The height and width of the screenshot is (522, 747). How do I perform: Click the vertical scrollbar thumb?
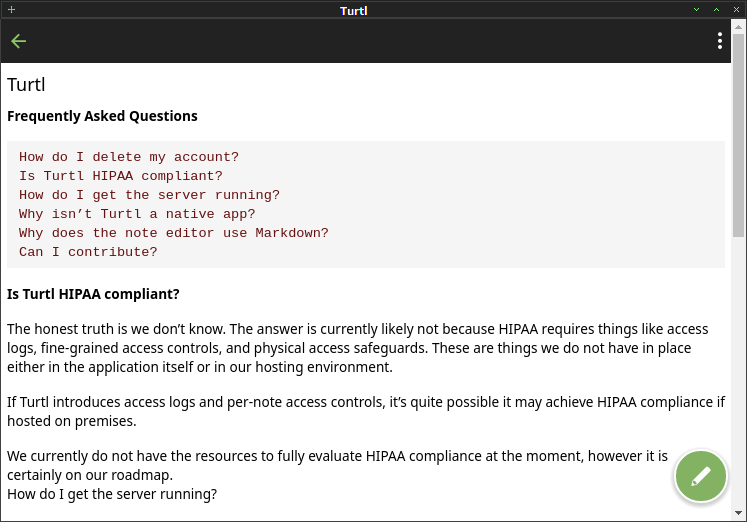738,135
